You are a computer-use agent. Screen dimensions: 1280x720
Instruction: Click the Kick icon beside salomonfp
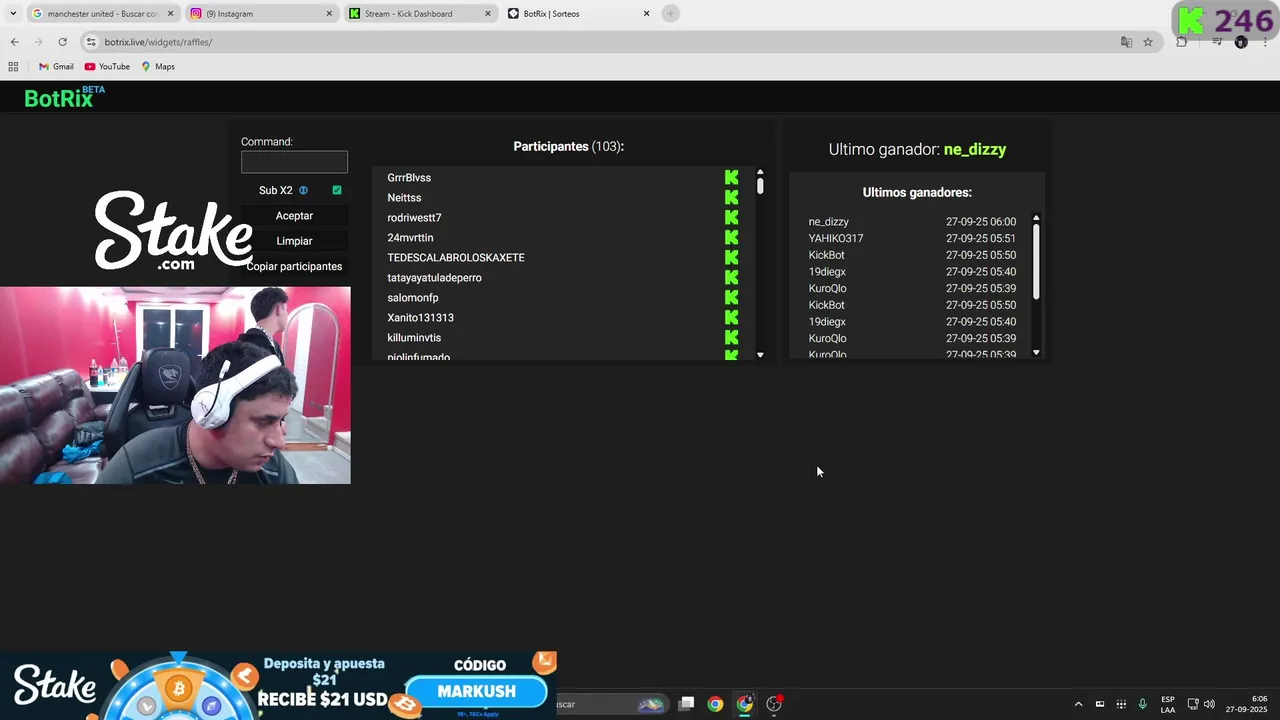pos(732,298)
